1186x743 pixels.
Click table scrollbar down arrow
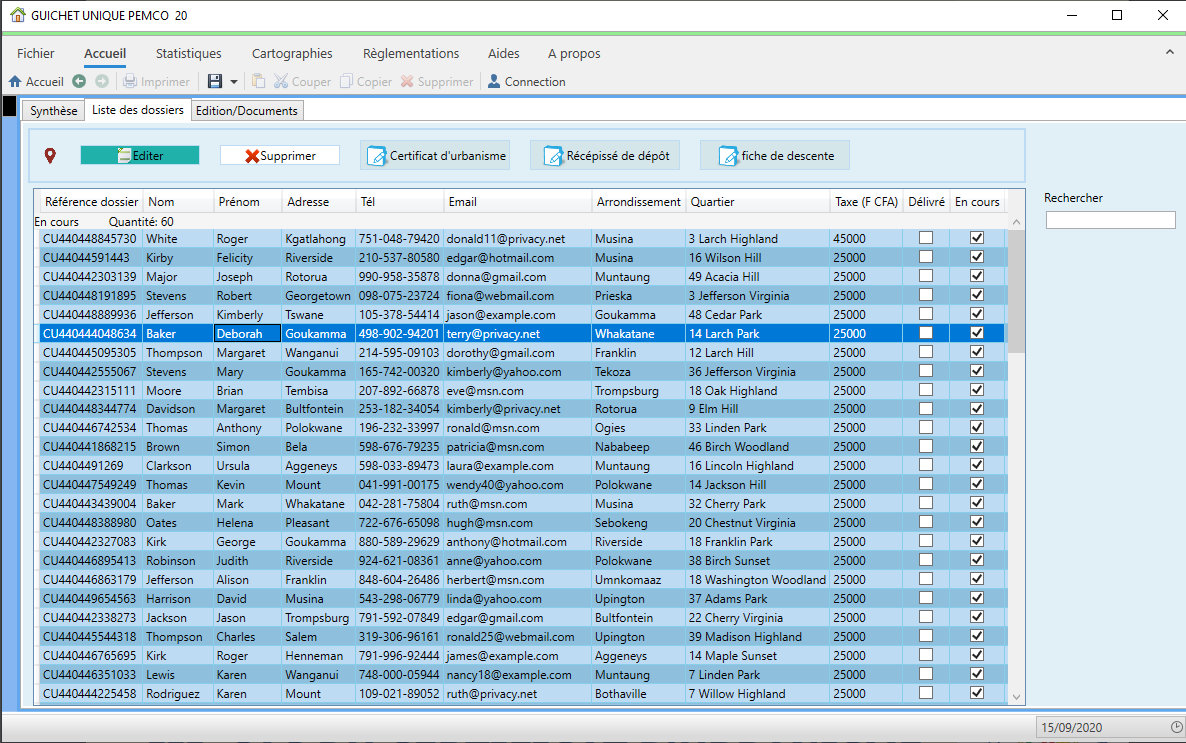point(1017,697)
